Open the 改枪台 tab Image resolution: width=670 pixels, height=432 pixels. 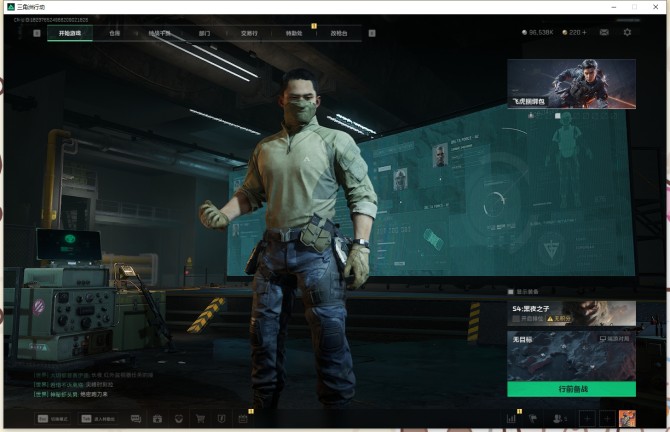pos(339,33)
